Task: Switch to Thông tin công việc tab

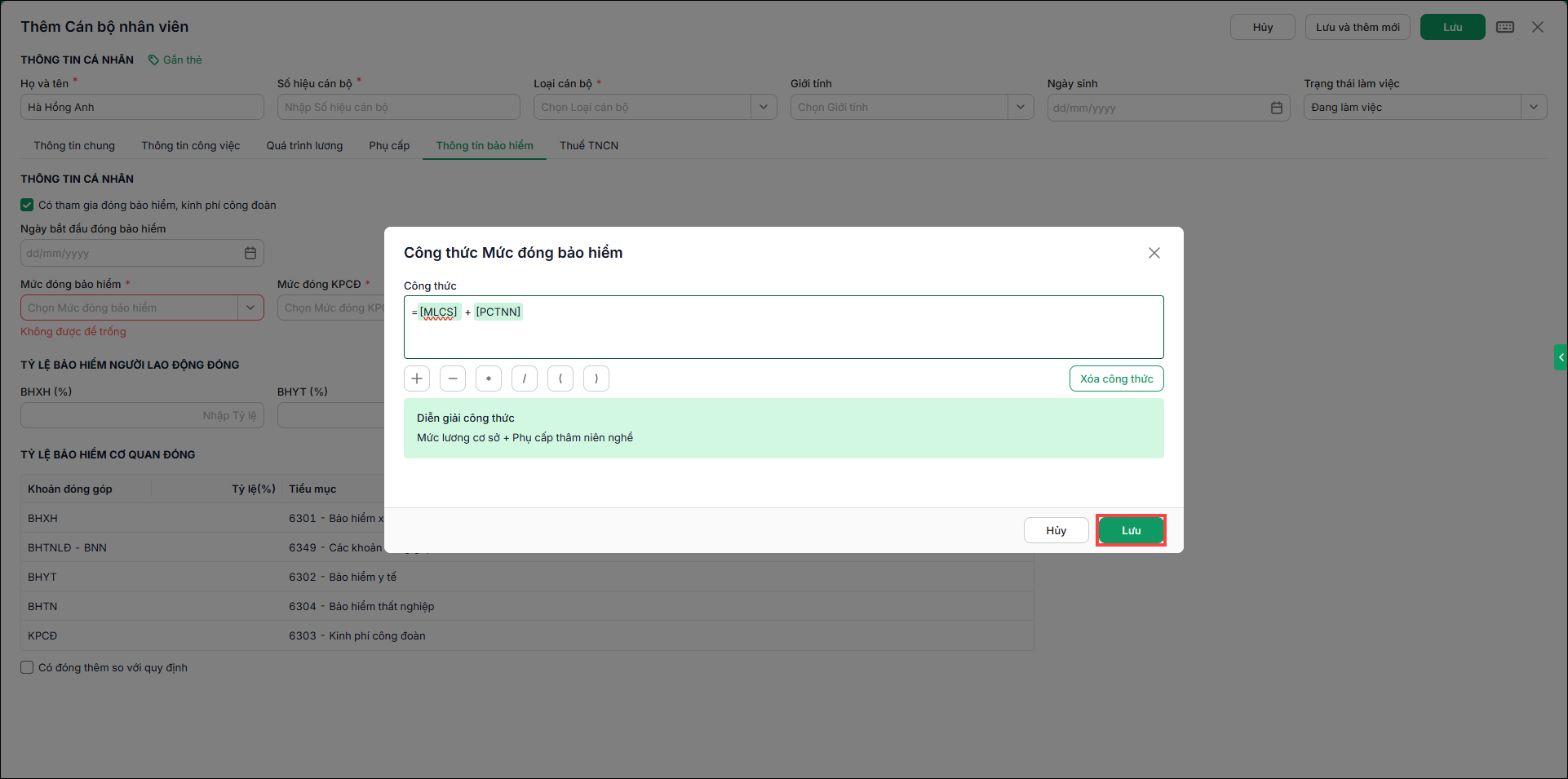Action: click(191, 145)
